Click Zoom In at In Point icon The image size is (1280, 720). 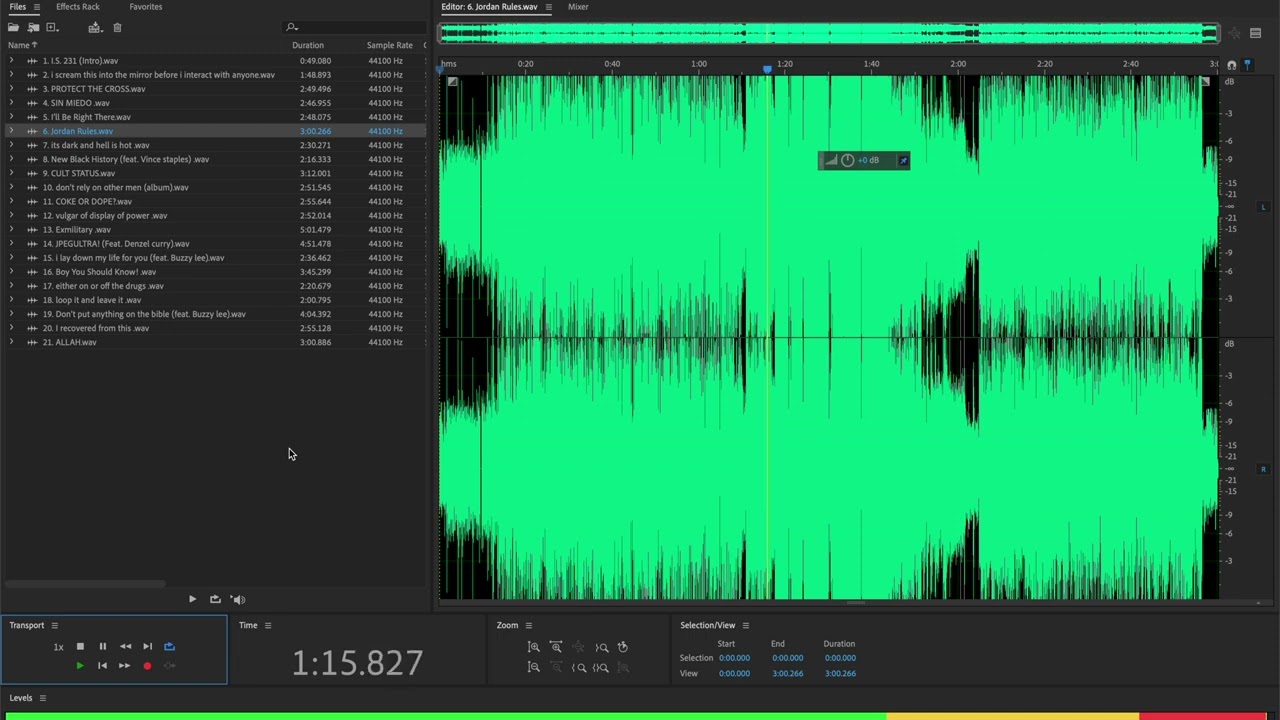(x=579, y=667)
